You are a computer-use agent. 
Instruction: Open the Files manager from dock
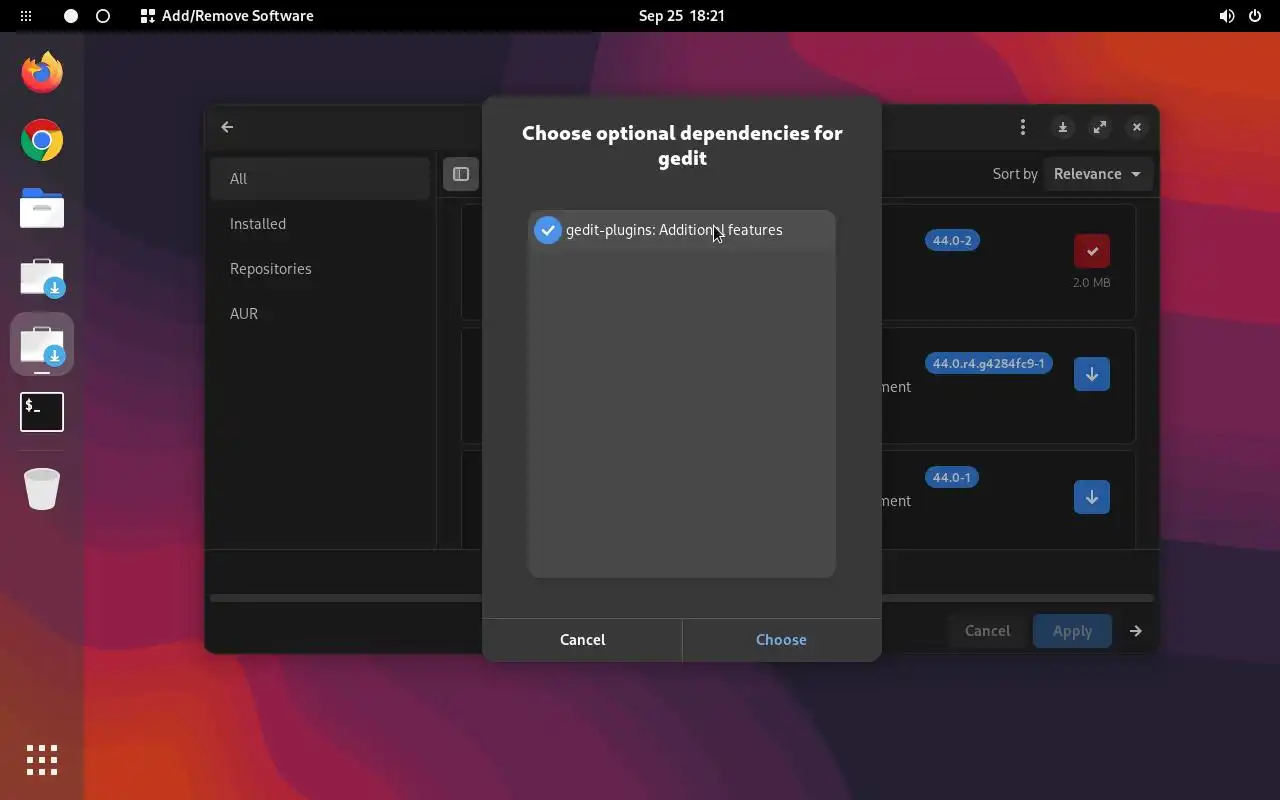click(x=42, y=209)
